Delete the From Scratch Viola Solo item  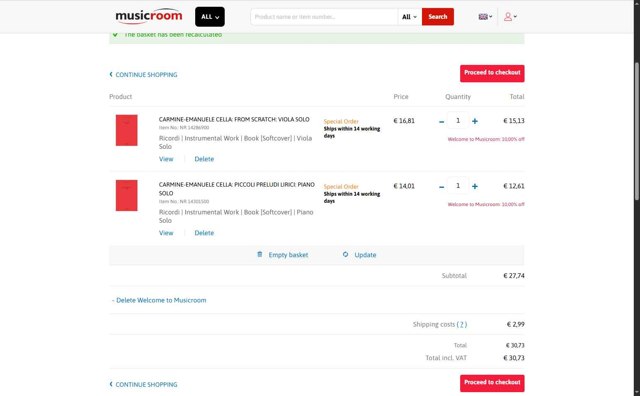click(204, 159)
